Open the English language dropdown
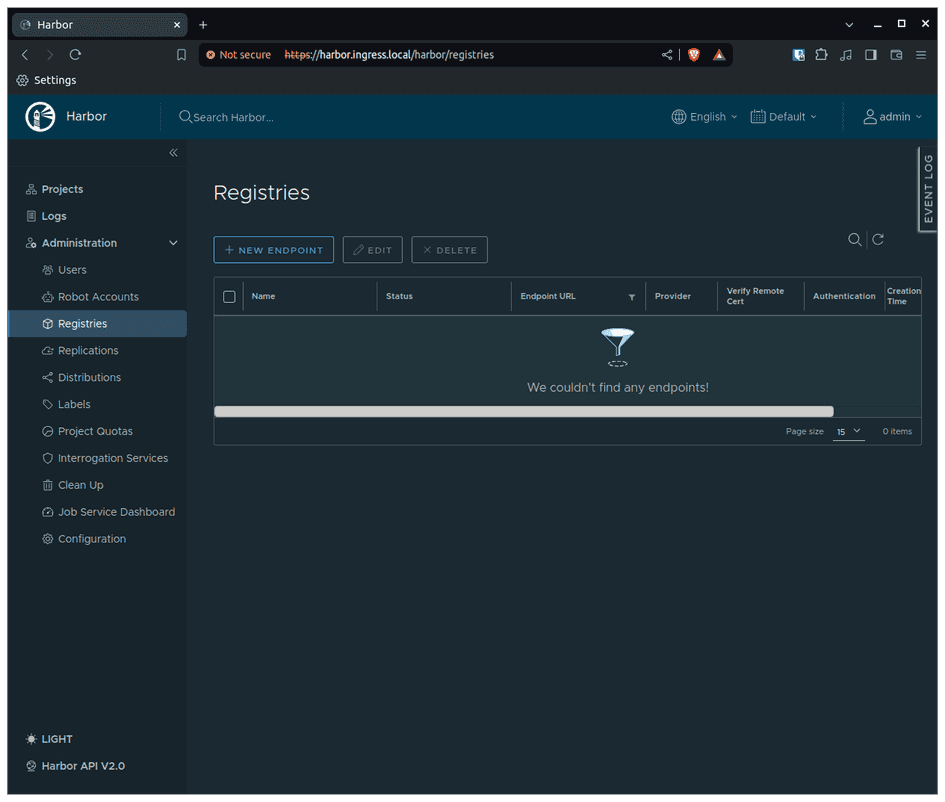Screen dimensions: 945x802 coord(704,116)
